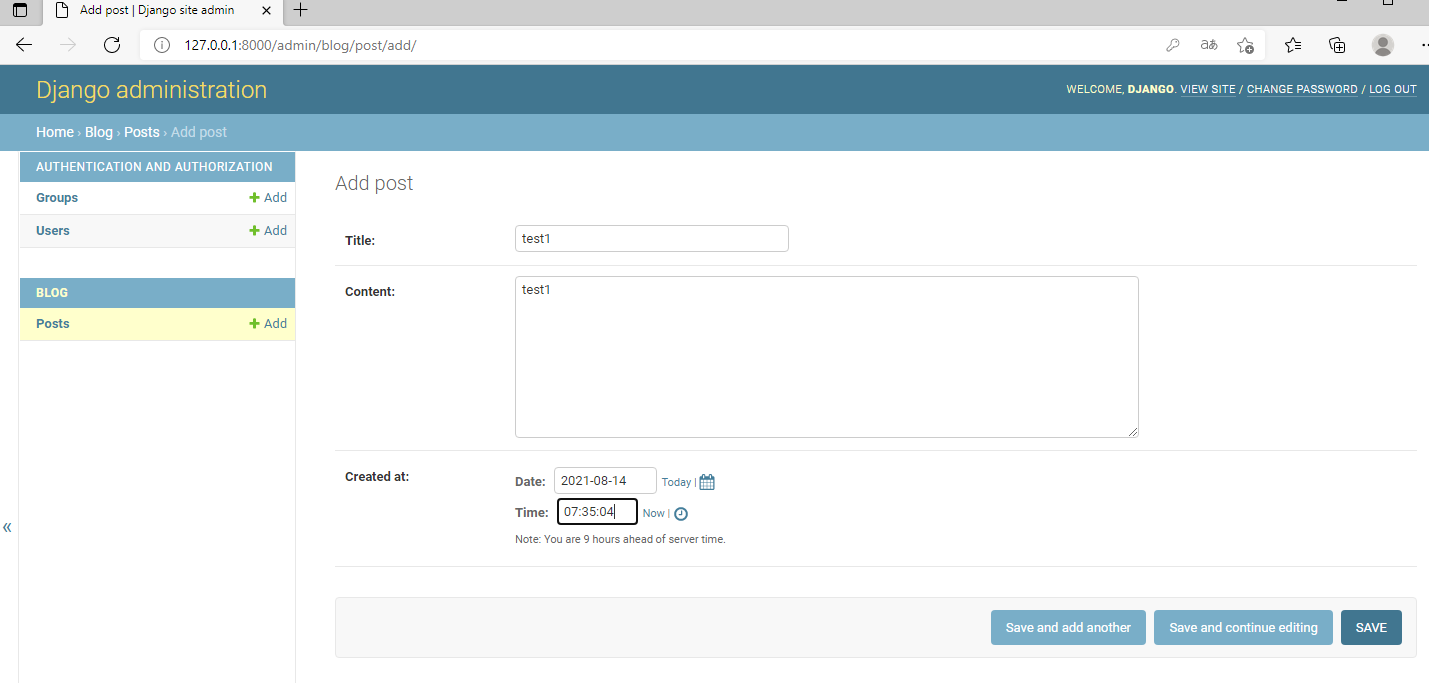Click the browser address bar URL

(300, 45)
